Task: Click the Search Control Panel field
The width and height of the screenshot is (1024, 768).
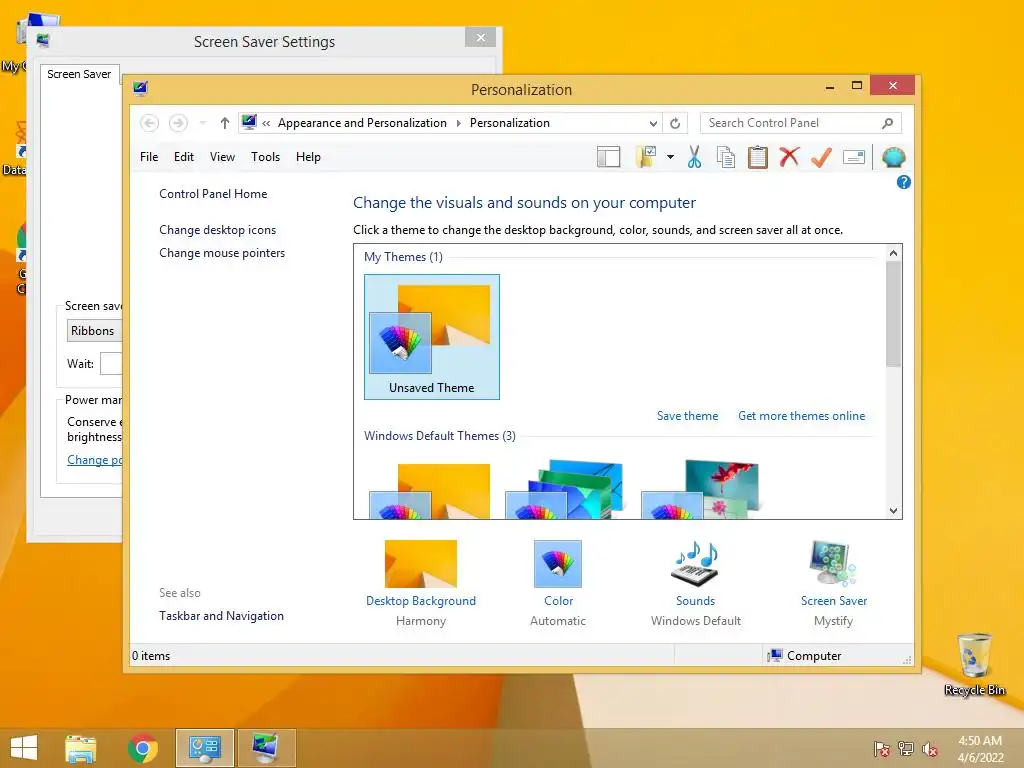Action: [801, 123]
